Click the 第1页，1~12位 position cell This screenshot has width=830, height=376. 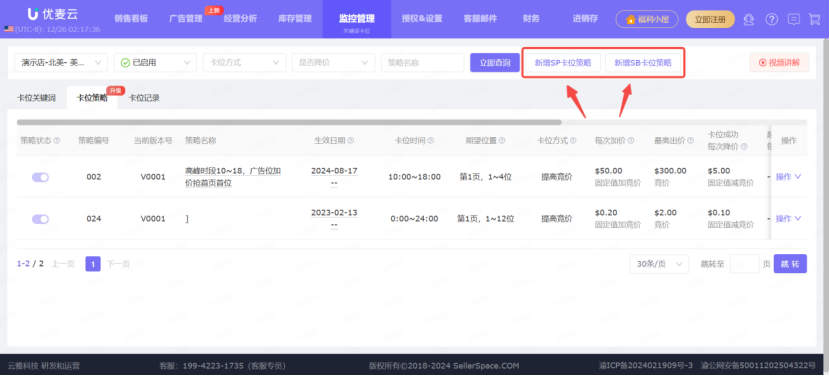point(485,219)
